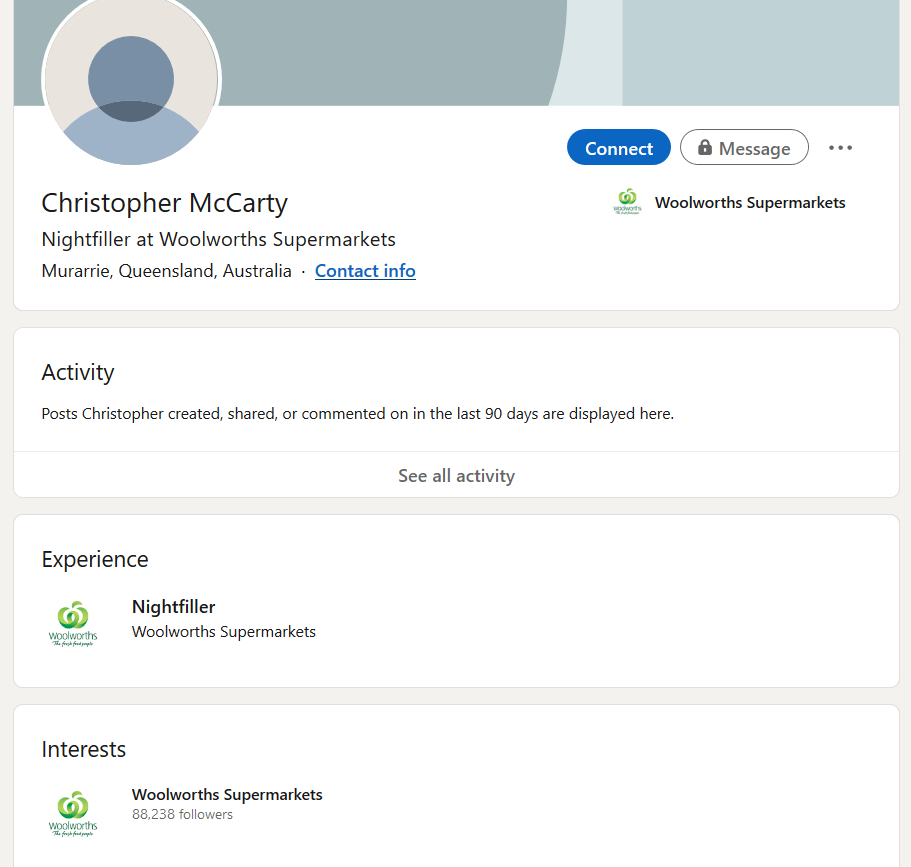Click the 88,238 followers text
911x867 pixels.
(x=182, y=815)
